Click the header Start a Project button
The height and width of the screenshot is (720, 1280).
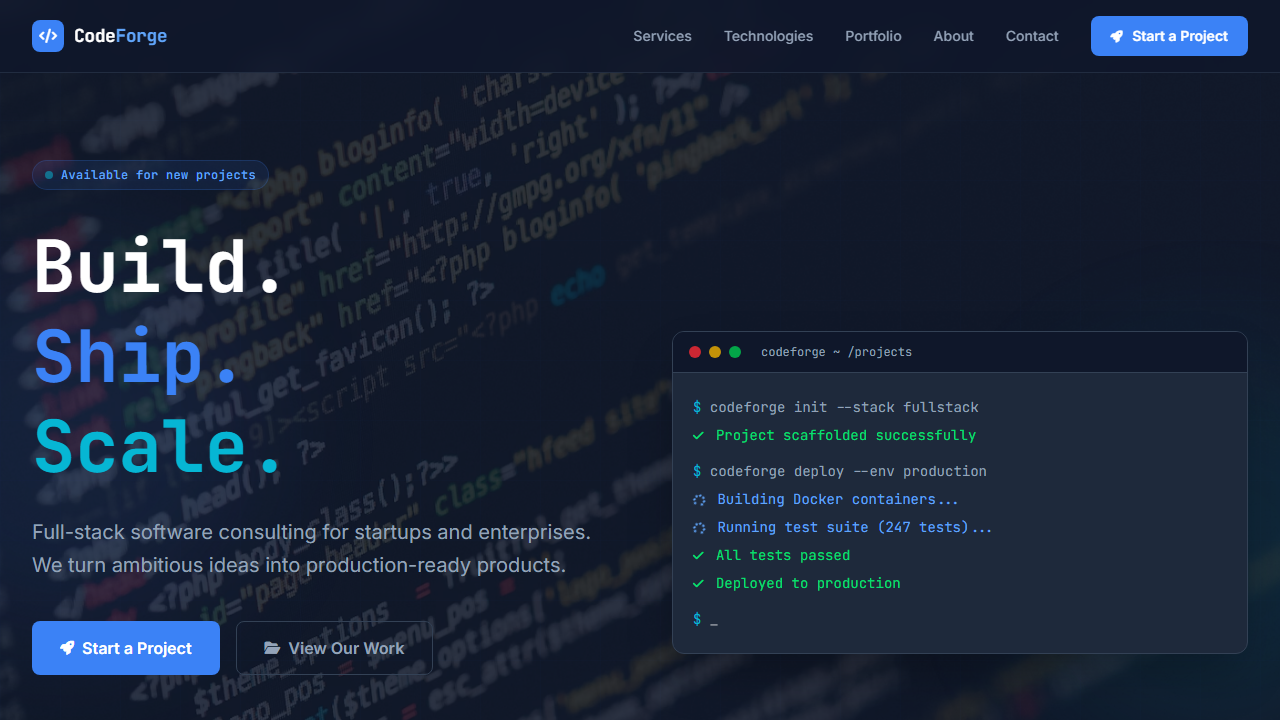[1169, 36]
